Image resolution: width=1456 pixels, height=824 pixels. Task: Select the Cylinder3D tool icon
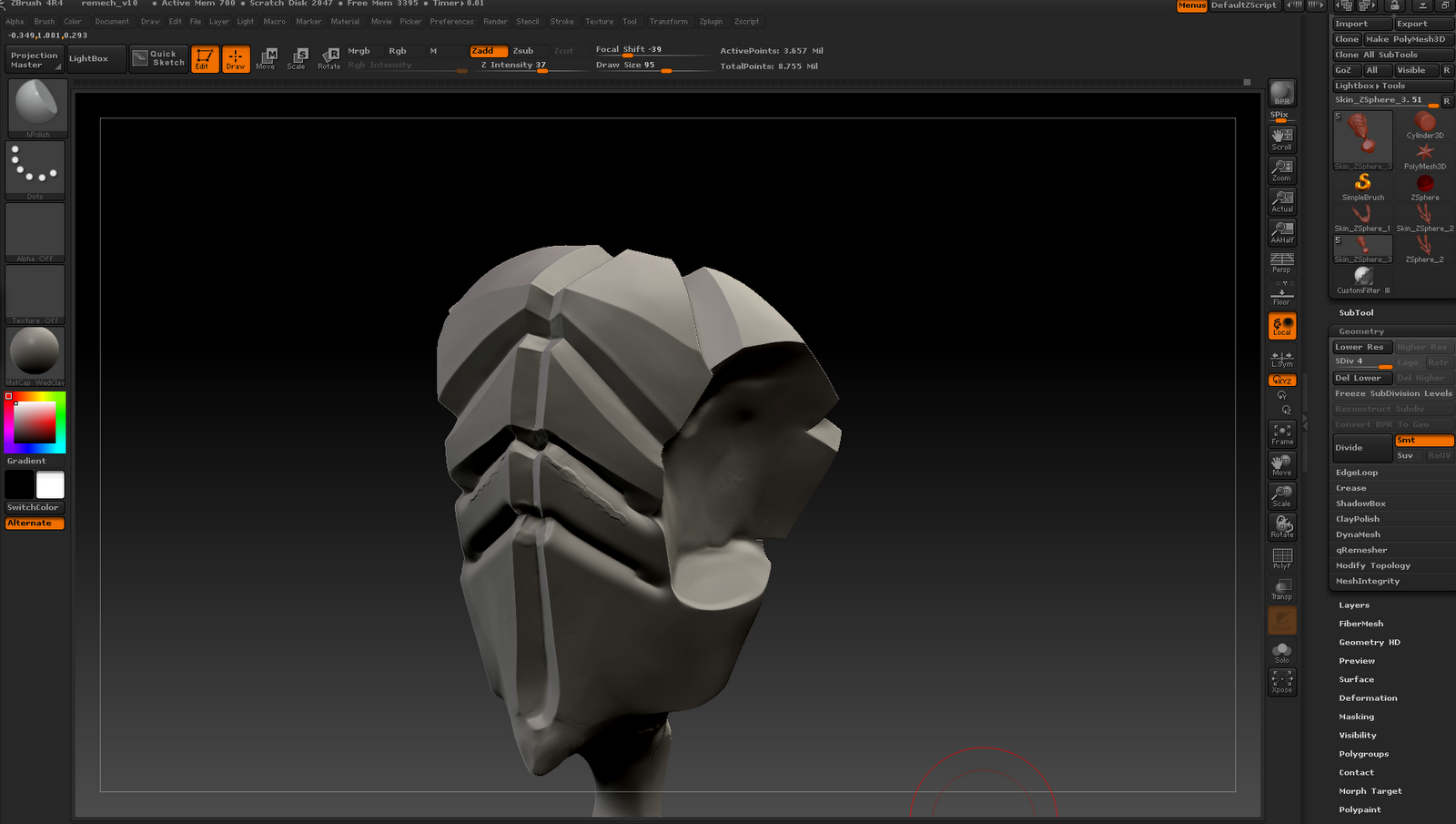(1424, 126)
